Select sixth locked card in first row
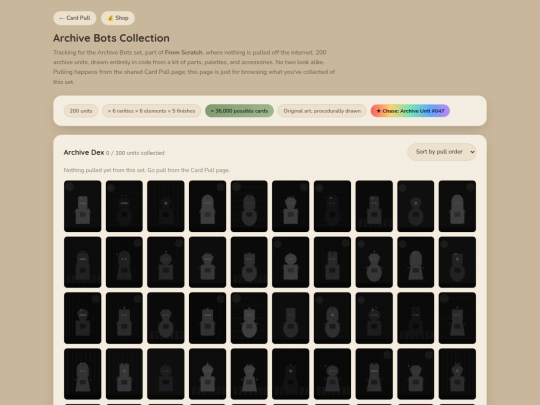This screenshot has height=405, width=540. click(x=291, y=206)
